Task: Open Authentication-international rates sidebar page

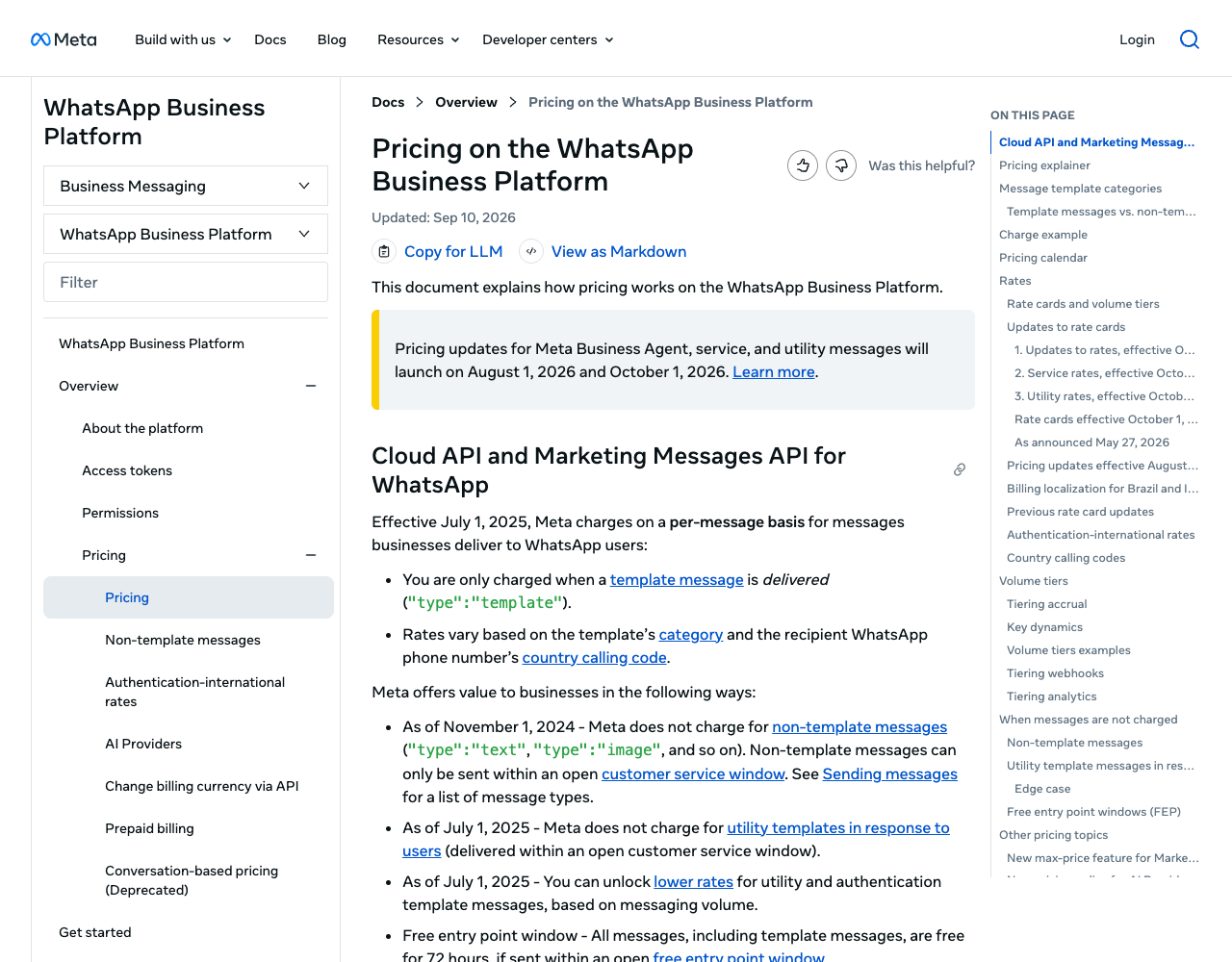Action: [x=195, y=692]
